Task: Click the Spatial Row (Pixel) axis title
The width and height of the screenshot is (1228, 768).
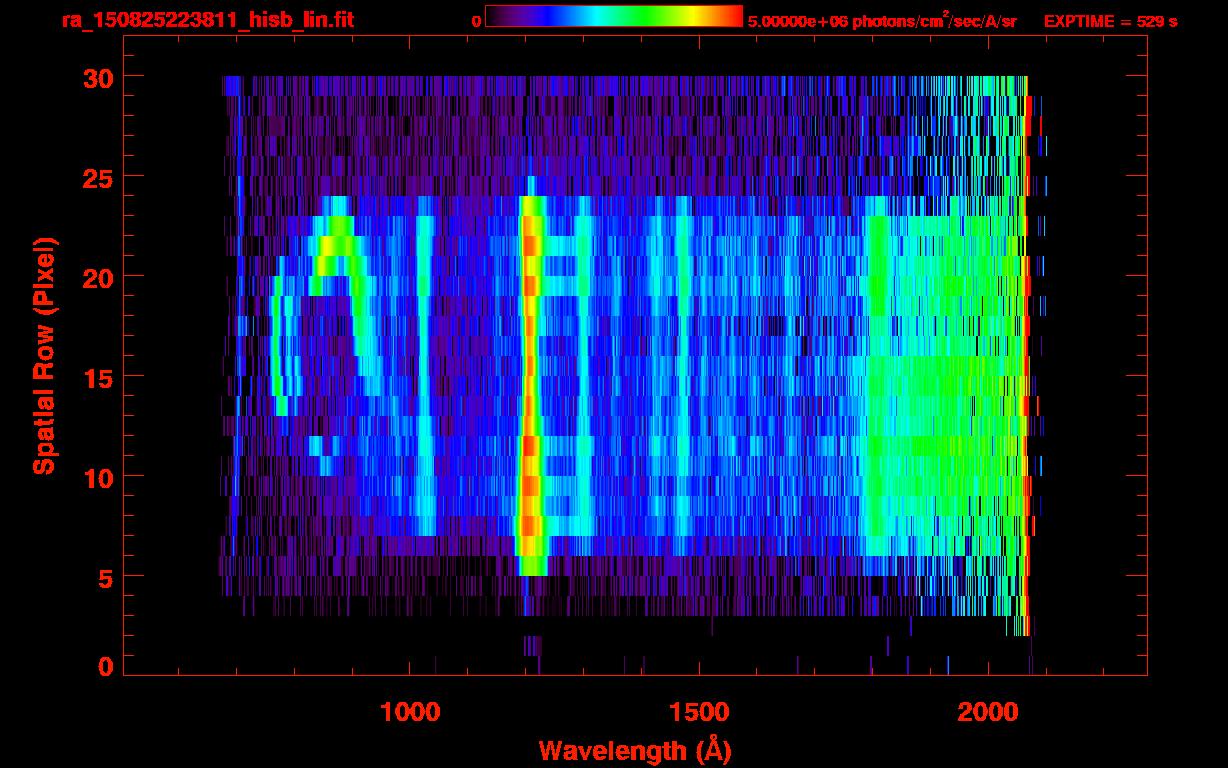Action: pos(44,355)
